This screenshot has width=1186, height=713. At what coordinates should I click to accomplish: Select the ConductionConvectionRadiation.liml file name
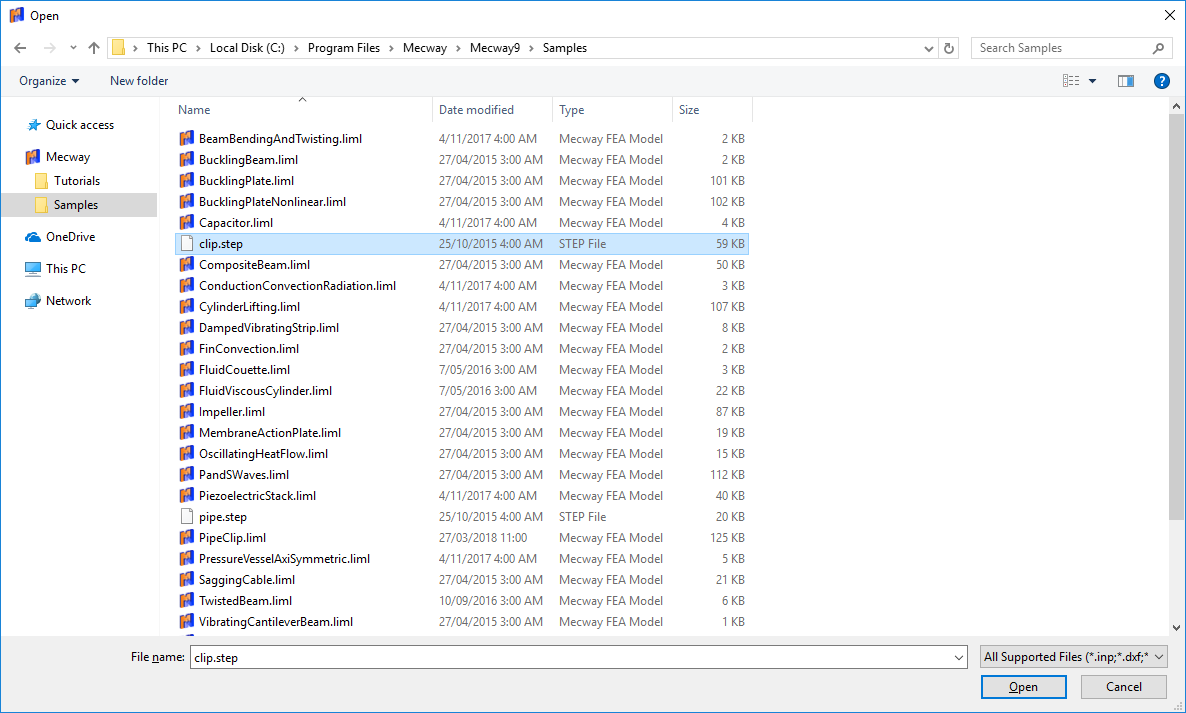[297, 286]
